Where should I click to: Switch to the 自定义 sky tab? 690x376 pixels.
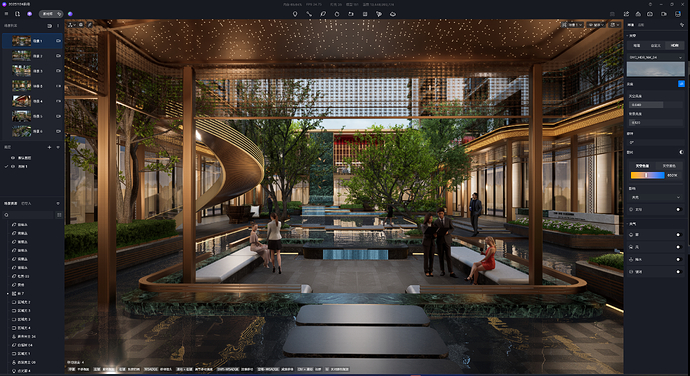click(656, 45)
